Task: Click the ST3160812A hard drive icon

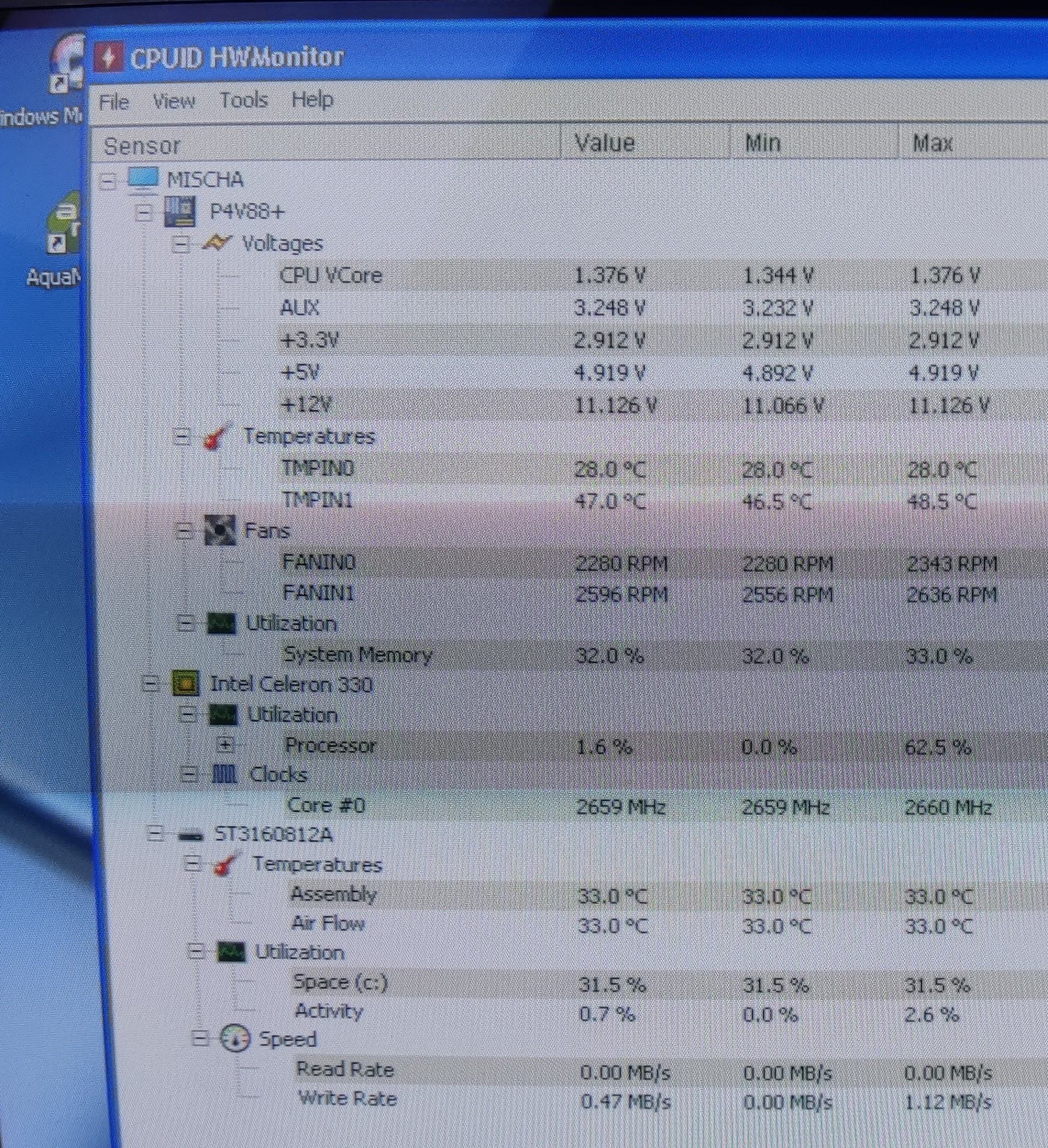Action: [190, 836]
